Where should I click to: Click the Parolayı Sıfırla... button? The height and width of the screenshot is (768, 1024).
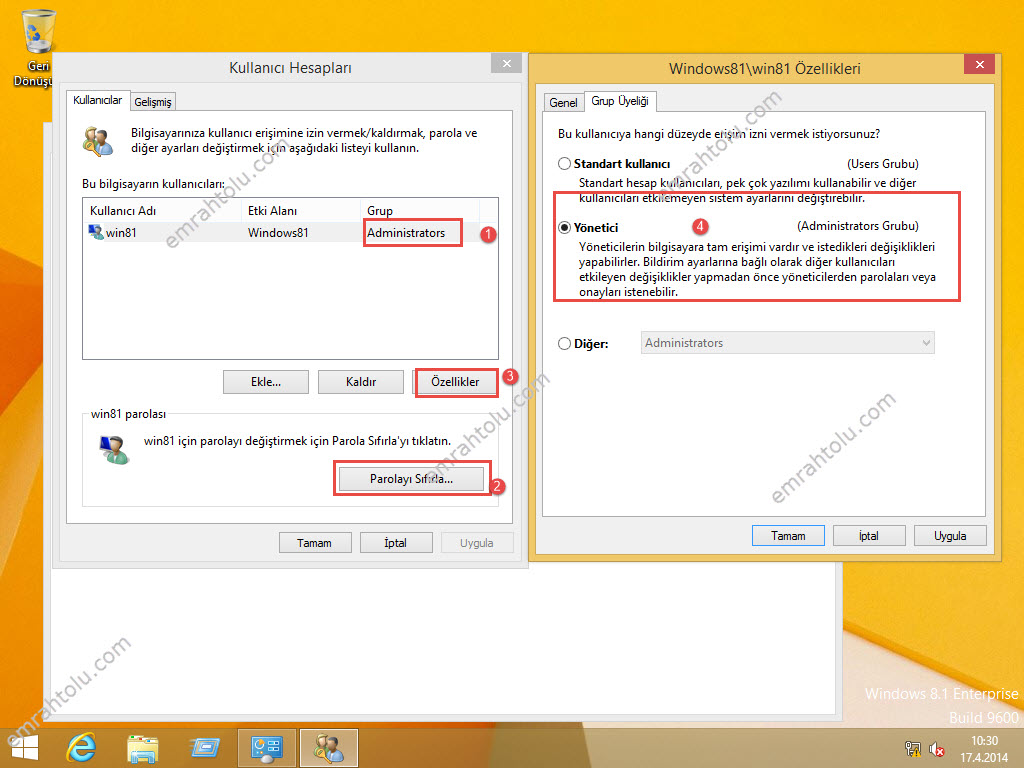[x=411, y=479]
